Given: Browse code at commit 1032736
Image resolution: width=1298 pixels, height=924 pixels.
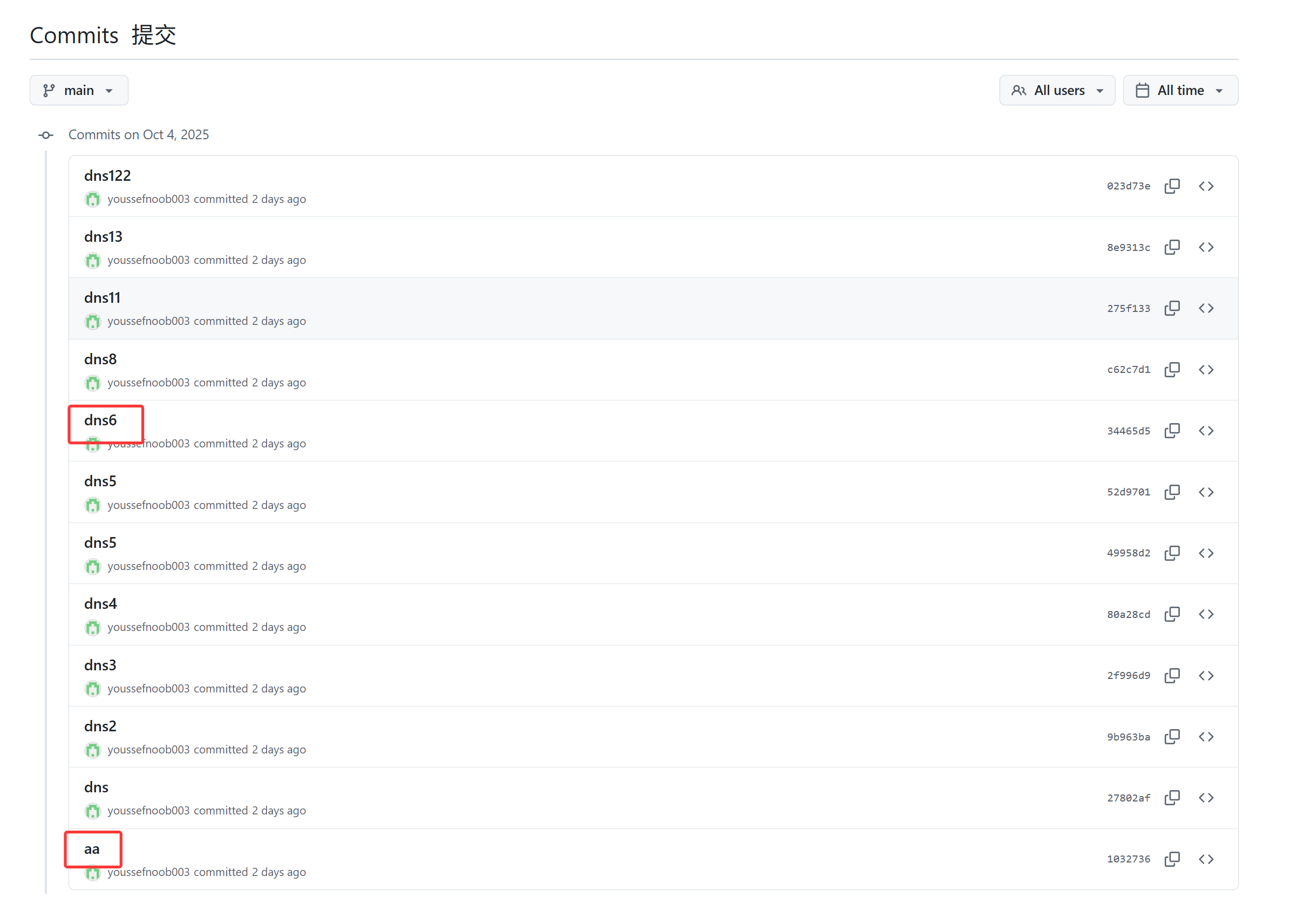Looking at the screenshot, I should tap(1206, 859).
